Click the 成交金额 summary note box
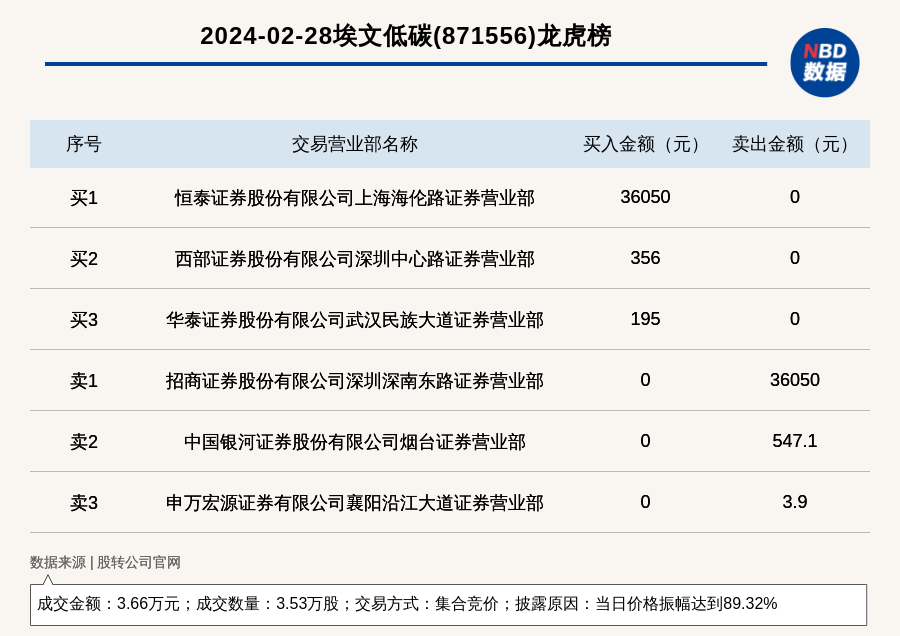This screenshot has width=900, height=636. click(x=448, y=604)
